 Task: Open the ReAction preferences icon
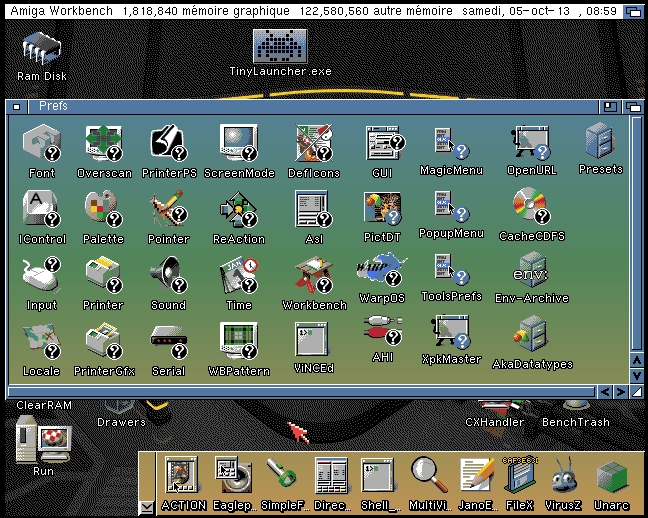click(x=239, y=208)
